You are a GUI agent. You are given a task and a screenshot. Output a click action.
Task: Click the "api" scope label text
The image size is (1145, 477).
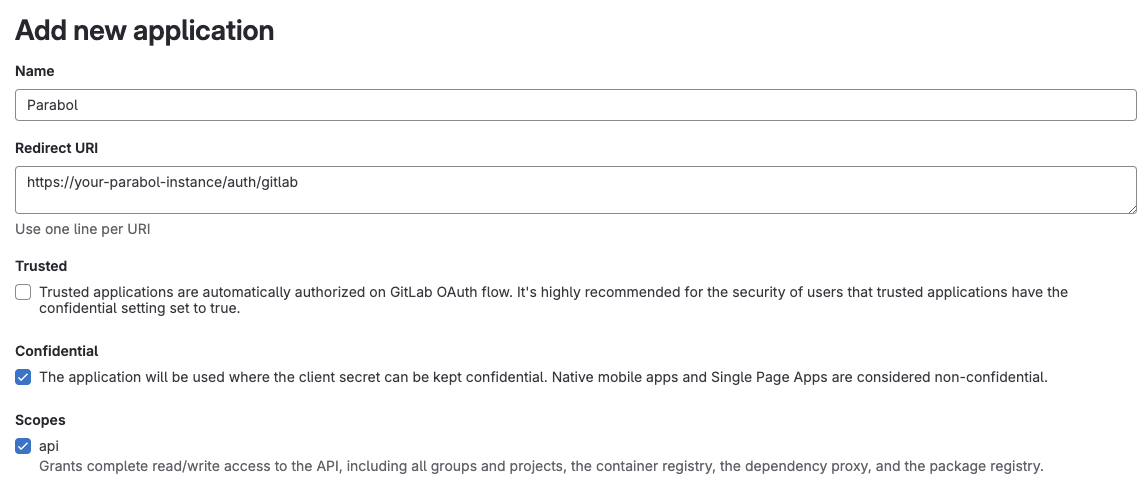click(x=49, y=446)
